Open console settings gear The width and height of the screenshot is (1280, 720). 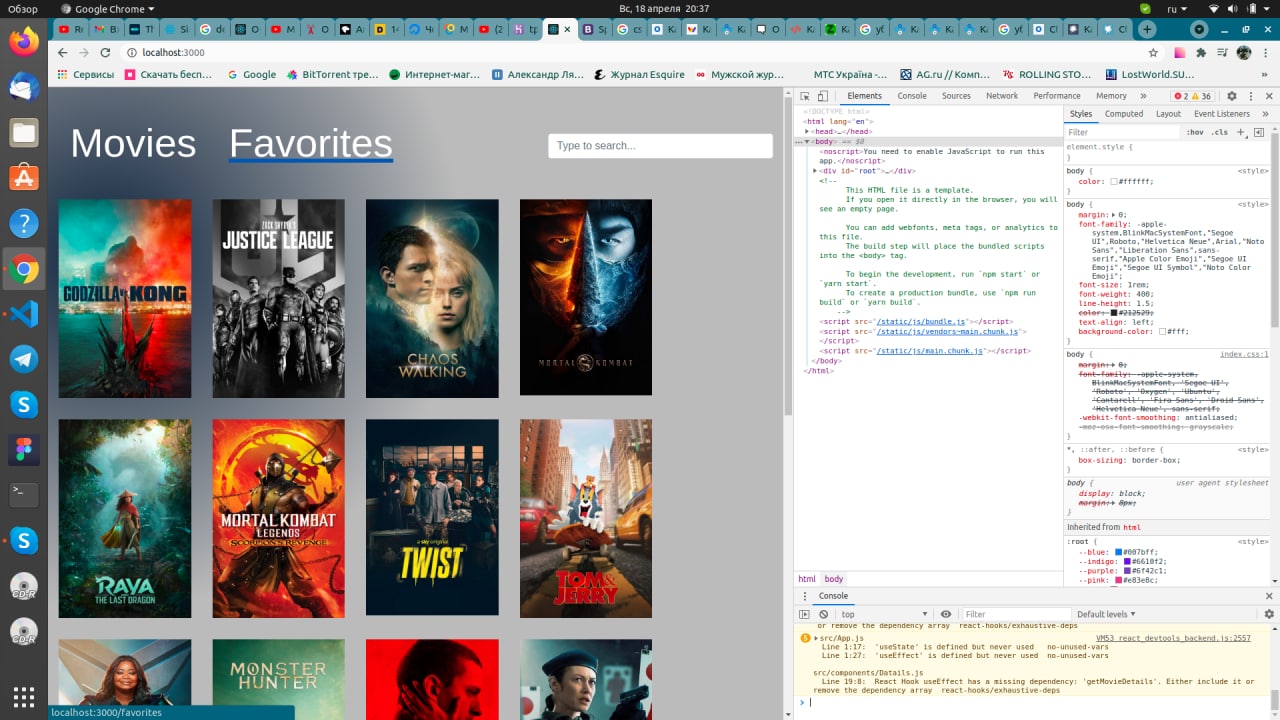click(1269, 614)
